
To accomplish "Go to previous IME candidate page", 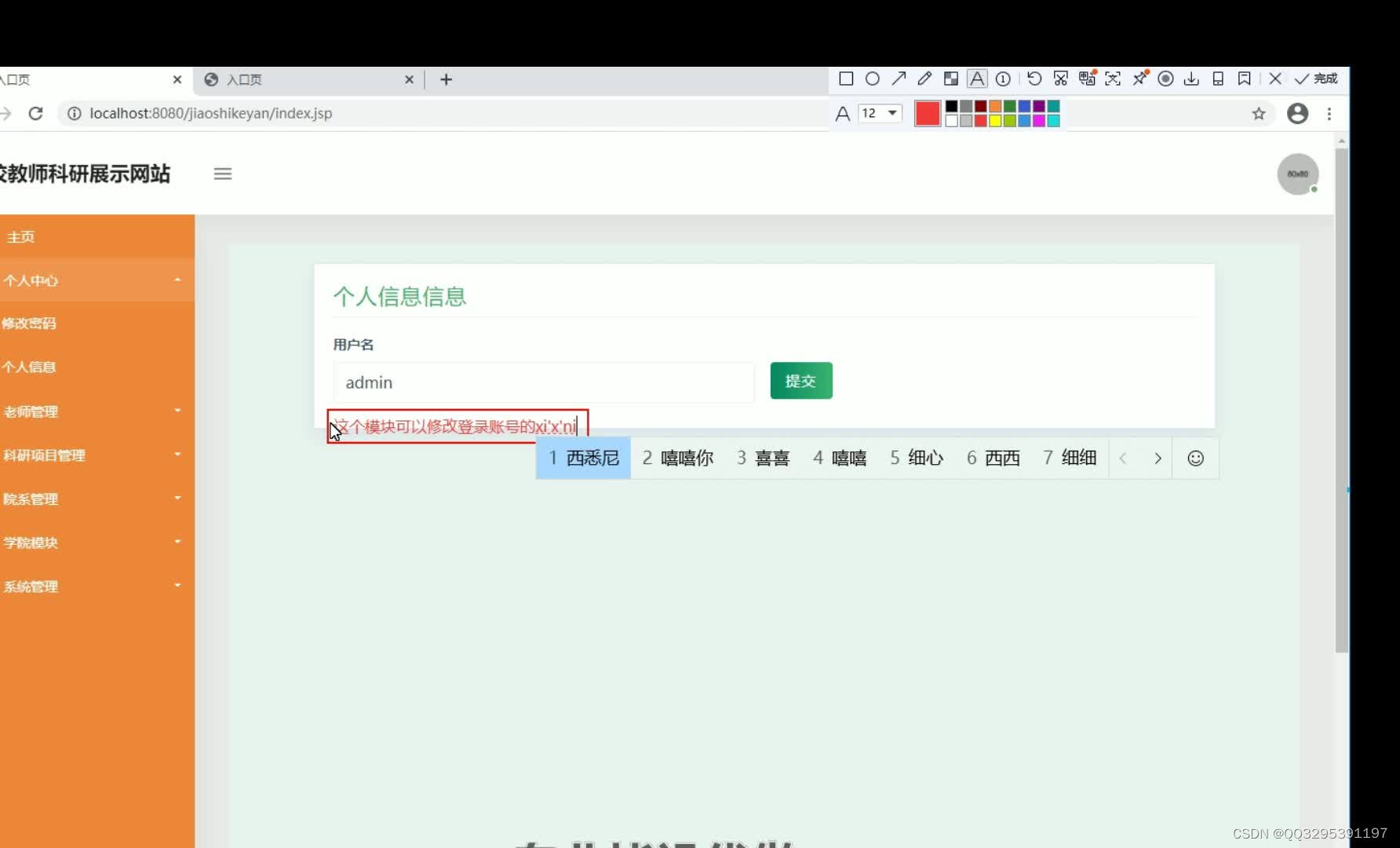I will (x=1123, y=459).
